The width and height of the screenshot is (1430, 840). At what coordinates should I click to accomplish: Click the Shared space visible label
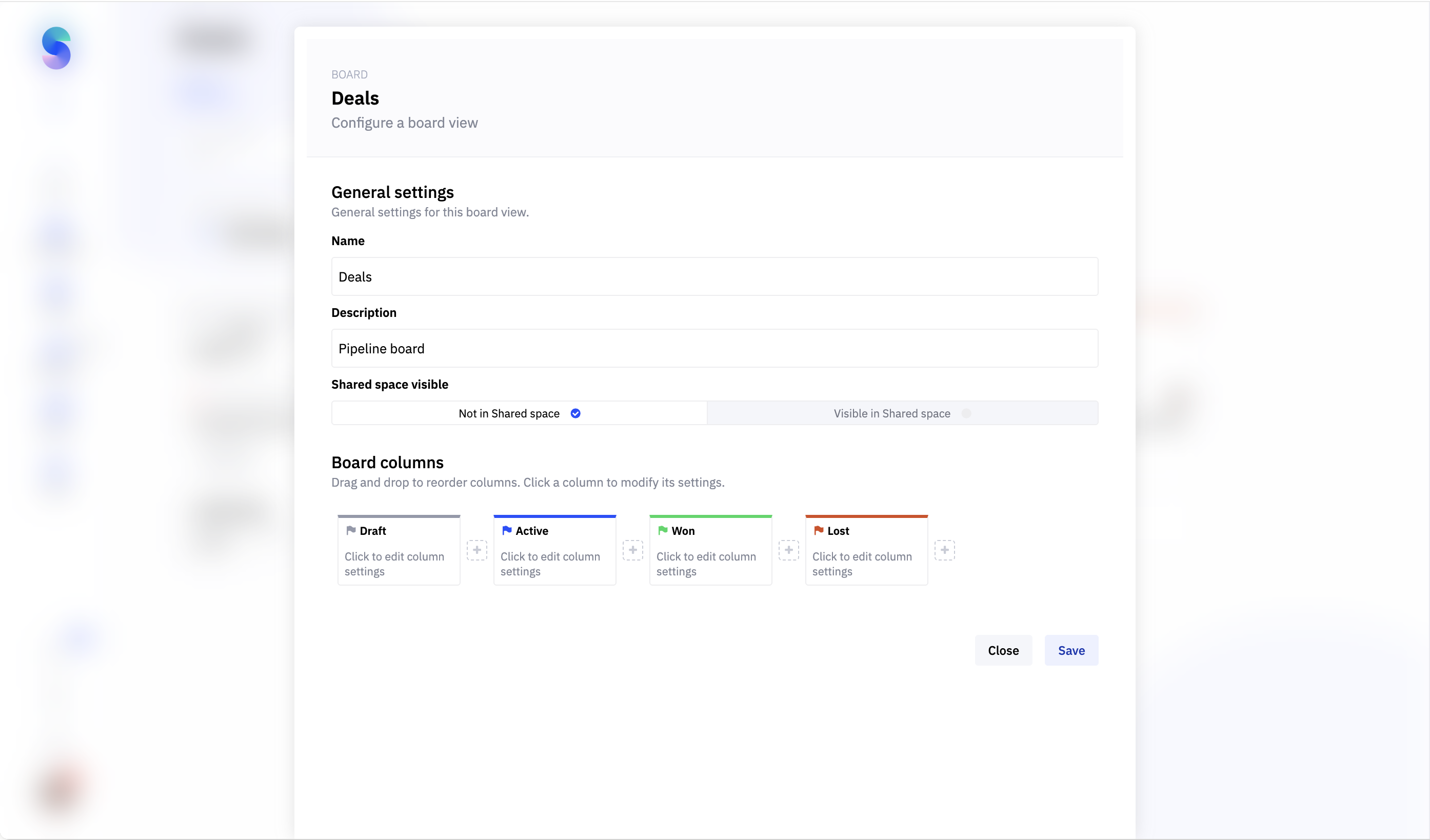(390, 385)
